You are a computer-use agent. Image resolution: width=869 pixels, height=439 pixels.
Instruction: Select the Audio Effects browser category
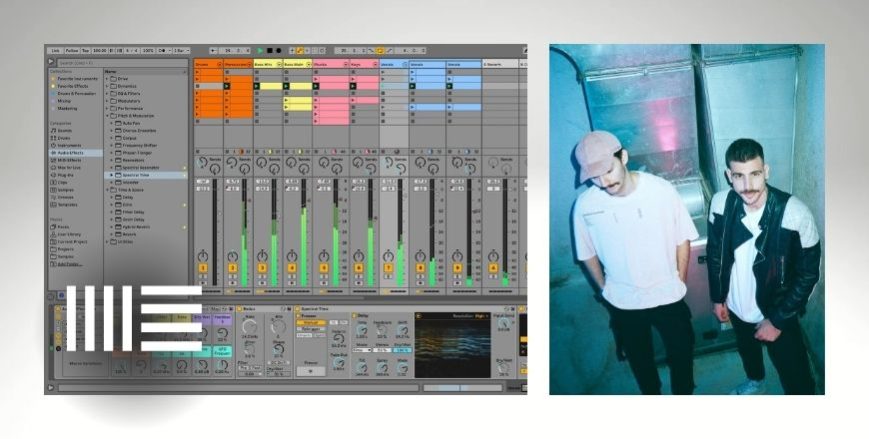click(75, 152)
